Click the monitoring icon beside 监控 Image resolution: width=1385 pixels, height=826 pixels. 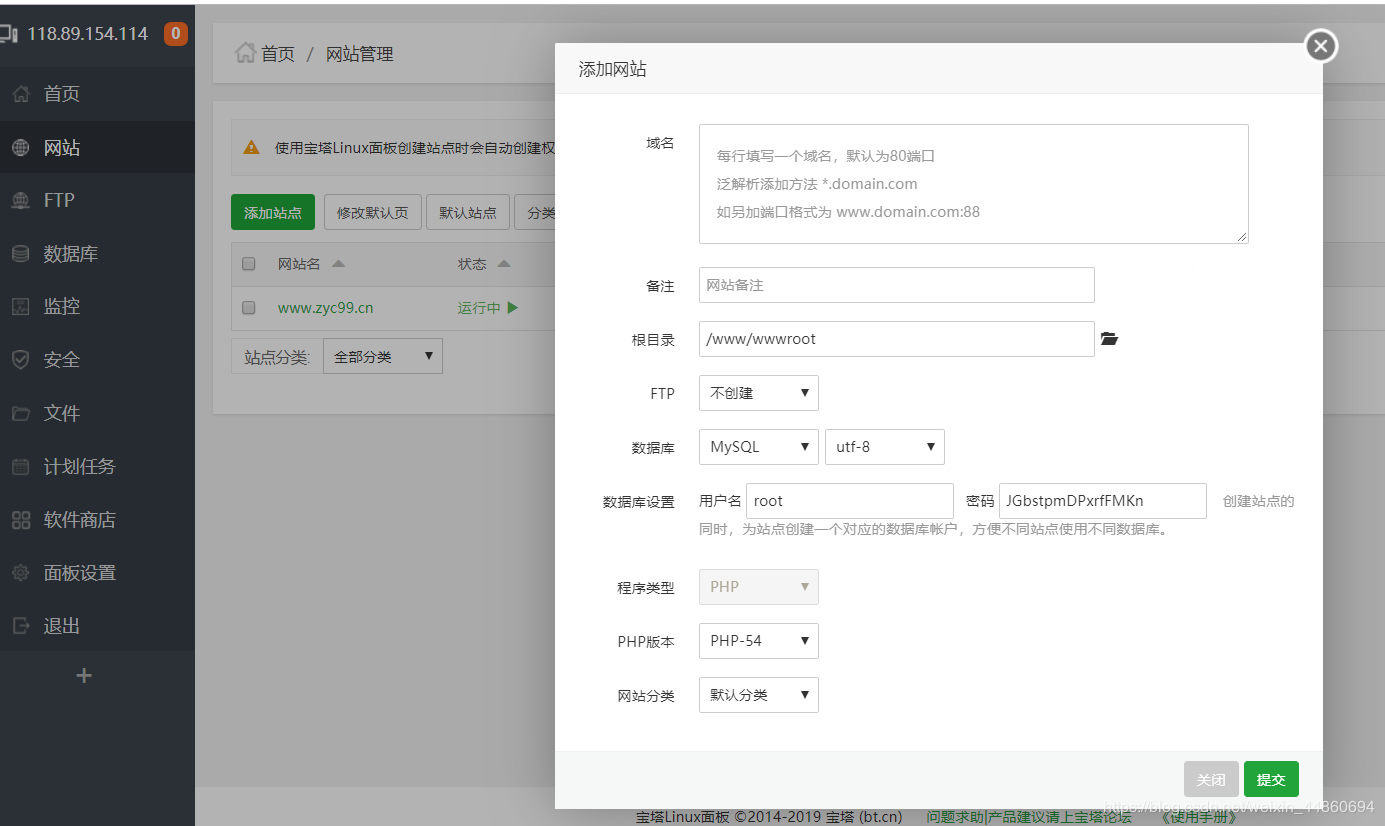click(21, 307)
